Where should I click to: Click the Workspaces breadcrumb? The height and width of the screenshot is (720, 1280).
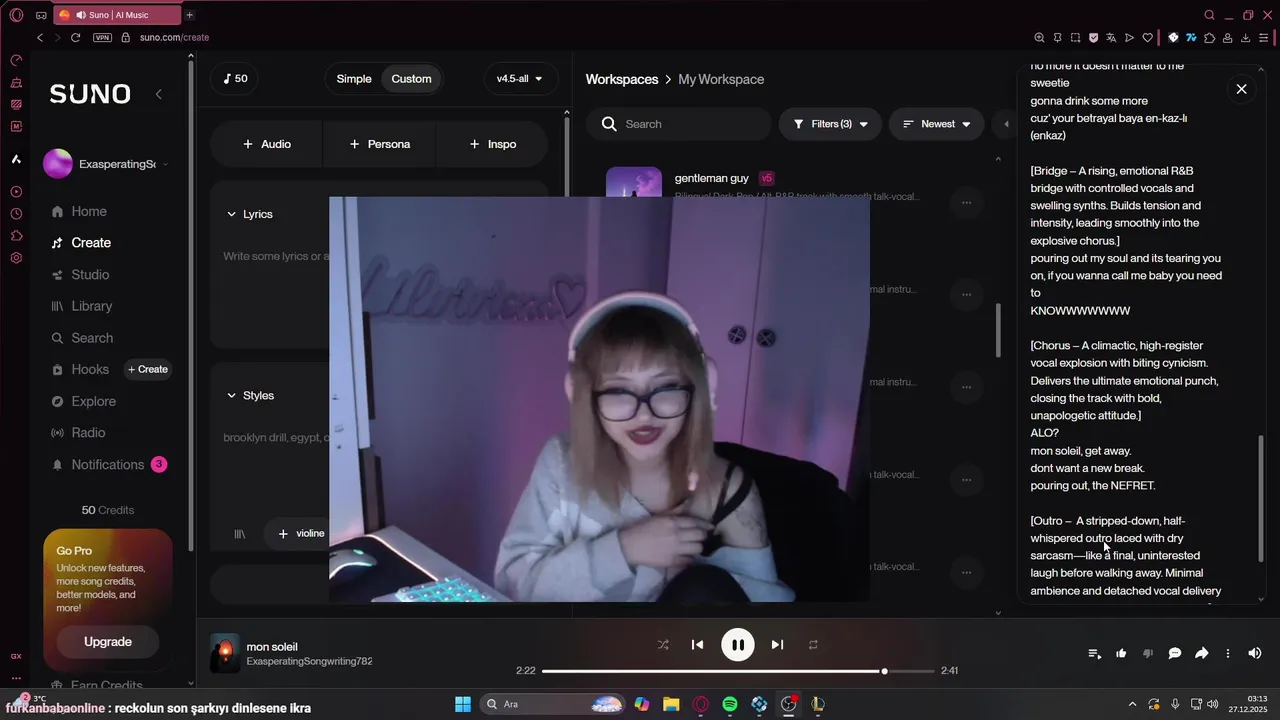[622, 79]
